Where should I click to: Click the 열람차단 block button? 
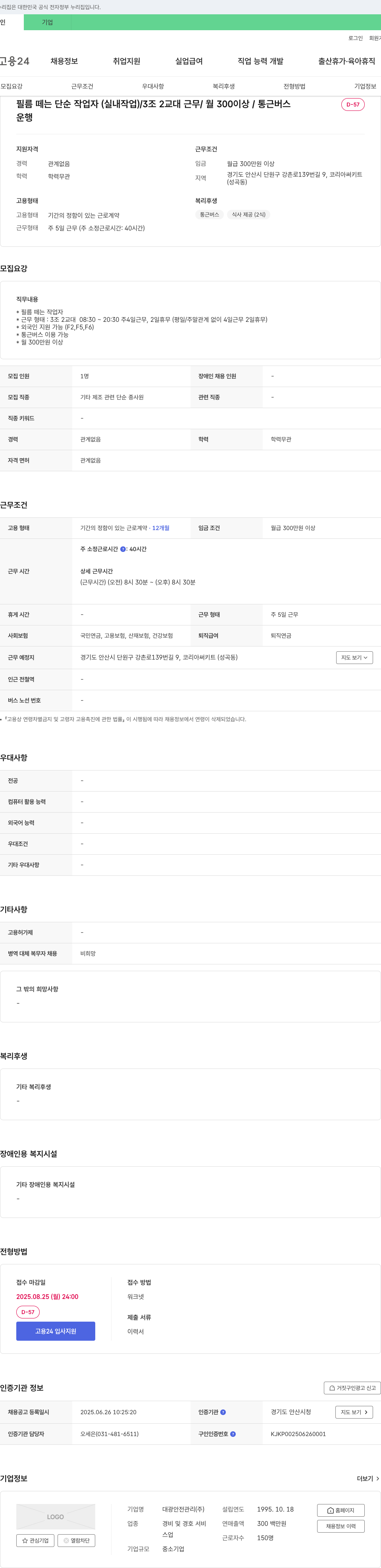coord(76,1541)
